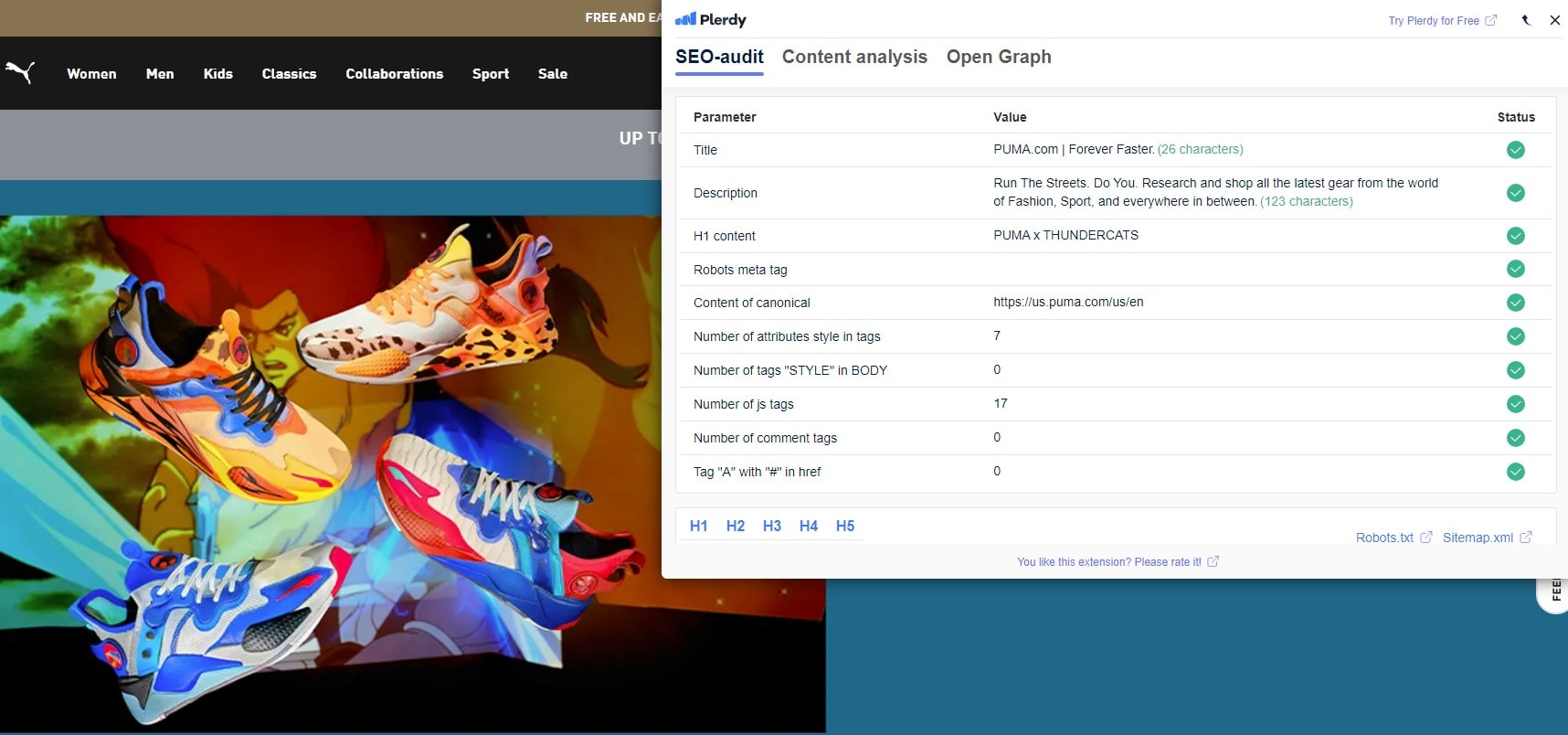Click the green status check for Description
Viewport: 1568px width, 735px height.
coord(1516,193)
